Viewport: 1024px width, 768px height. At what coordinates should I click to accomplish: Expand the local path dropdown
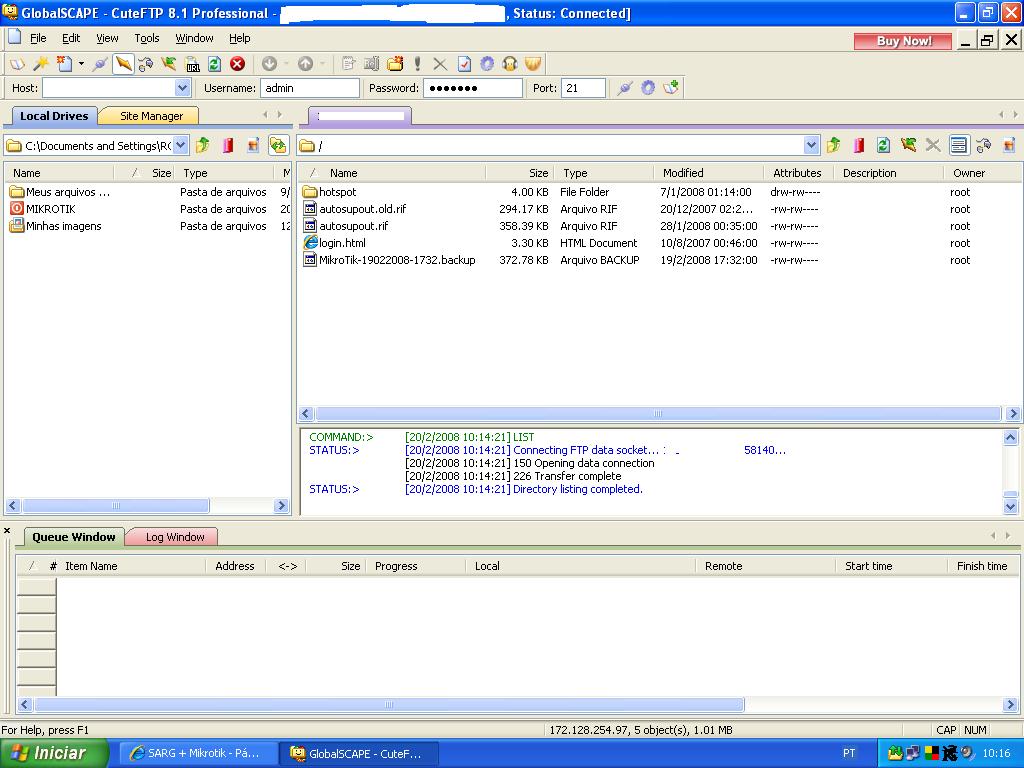(x=181, y=145)
